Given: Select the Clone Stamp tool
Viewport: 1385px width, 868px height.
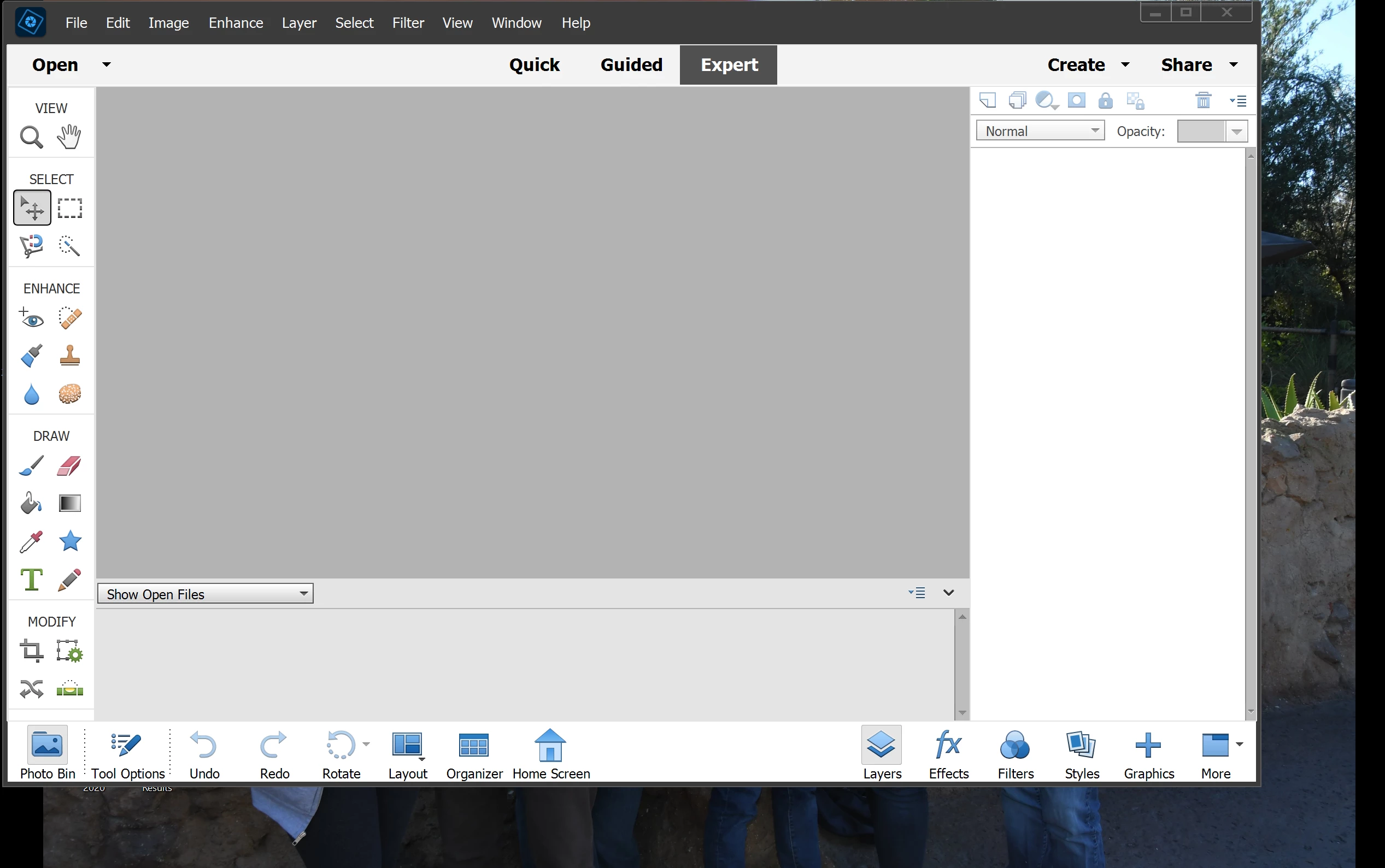Looking at the screenshot, I should (x=70, y=356).
